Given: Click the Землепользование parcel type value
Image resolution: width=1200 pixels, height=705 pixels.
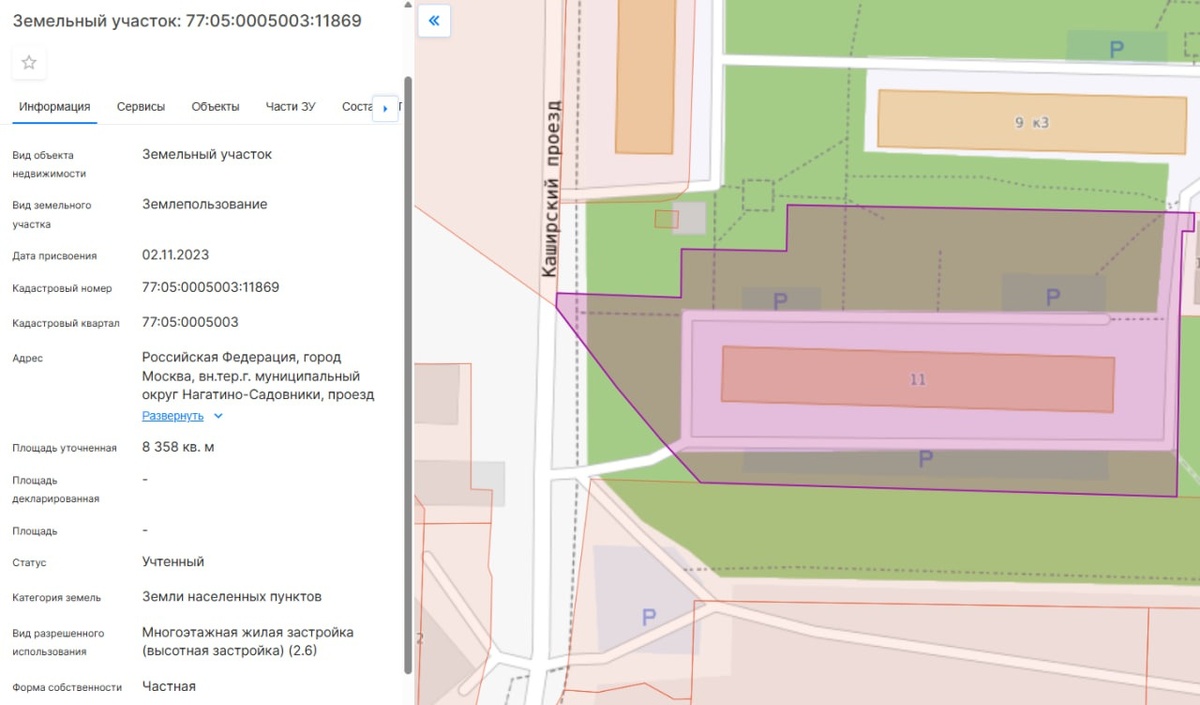Looking at the screenshot, I should [x=205, y=204].
